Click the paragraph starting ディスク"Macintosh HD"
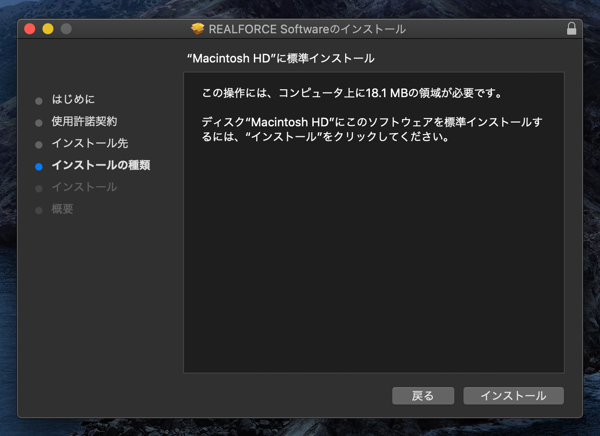 (372, 129)
